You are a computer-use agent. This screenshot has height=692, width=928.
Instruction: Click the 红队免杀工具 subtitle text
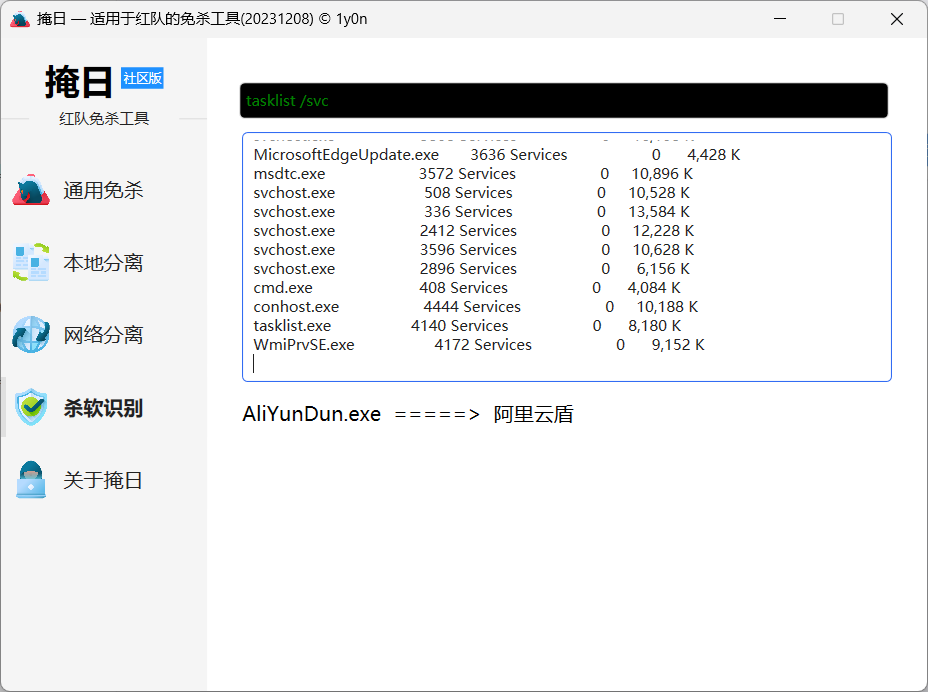pyautogui.click(x=104, y=118)
